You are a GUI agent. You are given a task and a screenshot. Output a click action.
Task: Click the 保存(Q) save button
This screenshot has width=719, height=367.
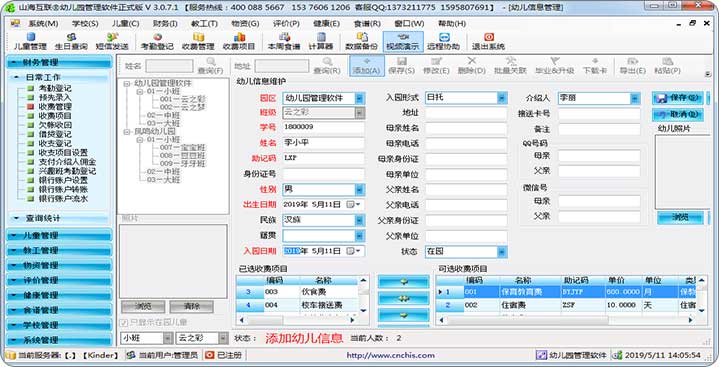tap(678, 98)
